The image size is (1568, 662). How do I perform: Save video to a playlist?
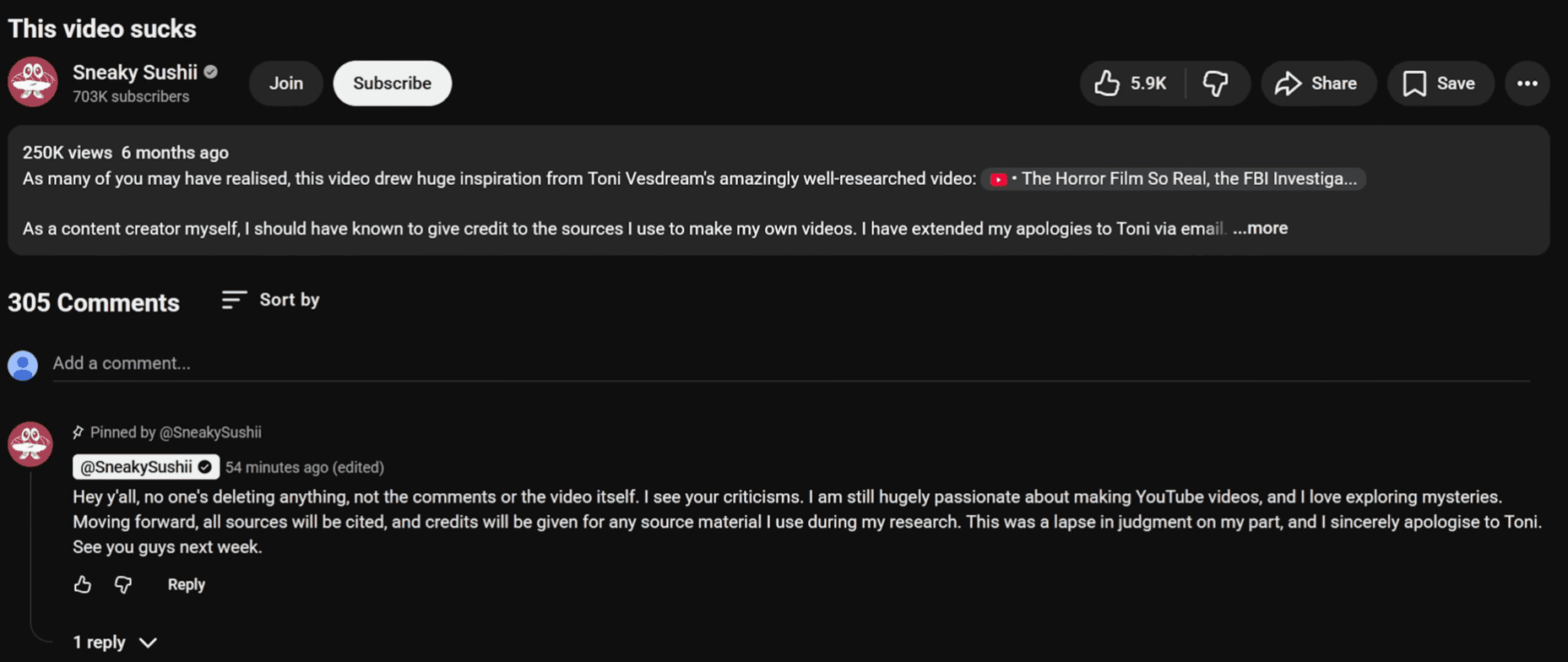1440,84
